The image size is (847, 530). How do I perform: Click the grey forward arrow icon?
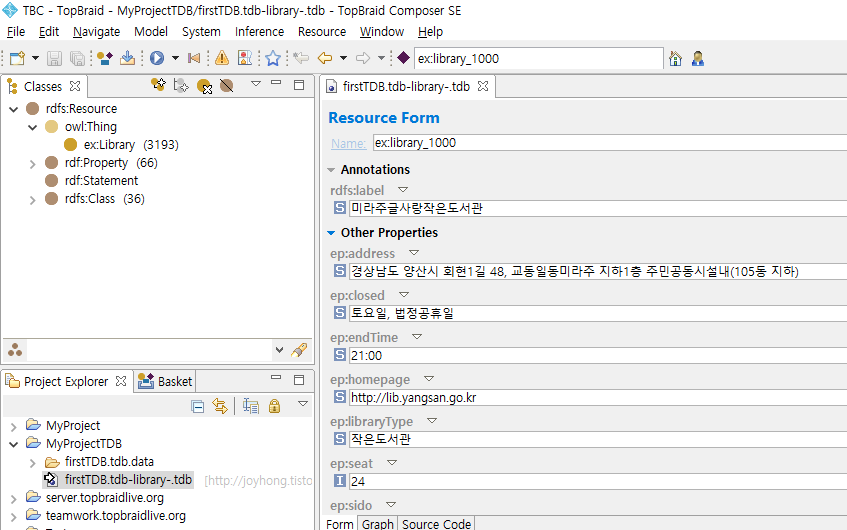click(363, 58)
